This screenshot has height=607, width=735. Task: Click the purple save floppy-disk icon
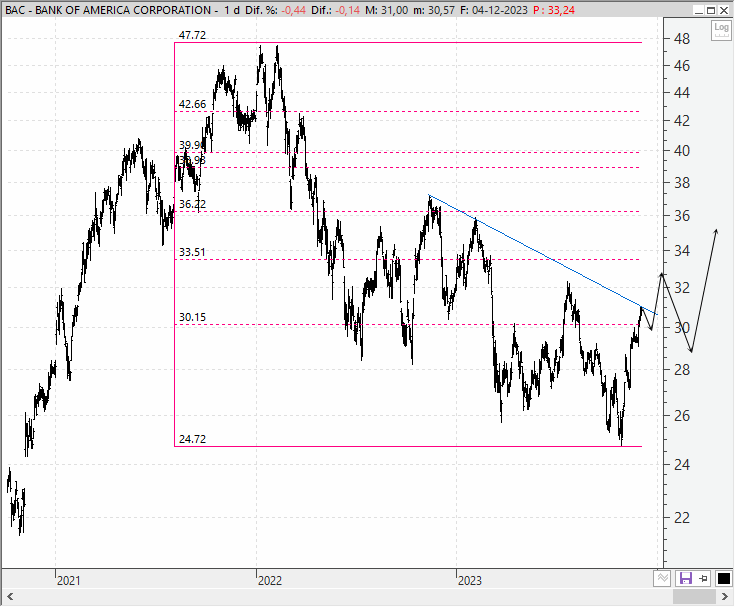[685, 578]
